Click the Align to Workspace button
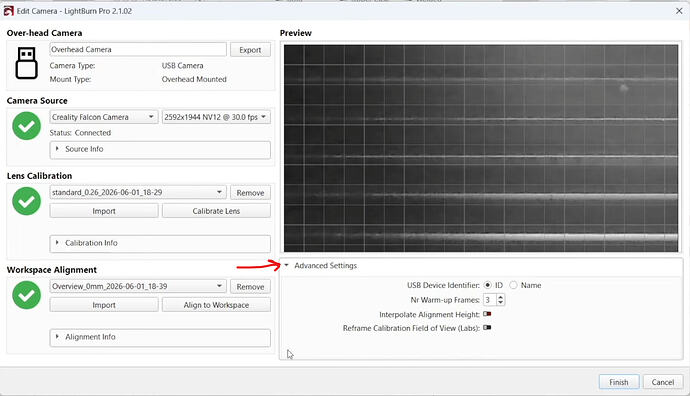690x396 pixels. click(x=216, y=305)
